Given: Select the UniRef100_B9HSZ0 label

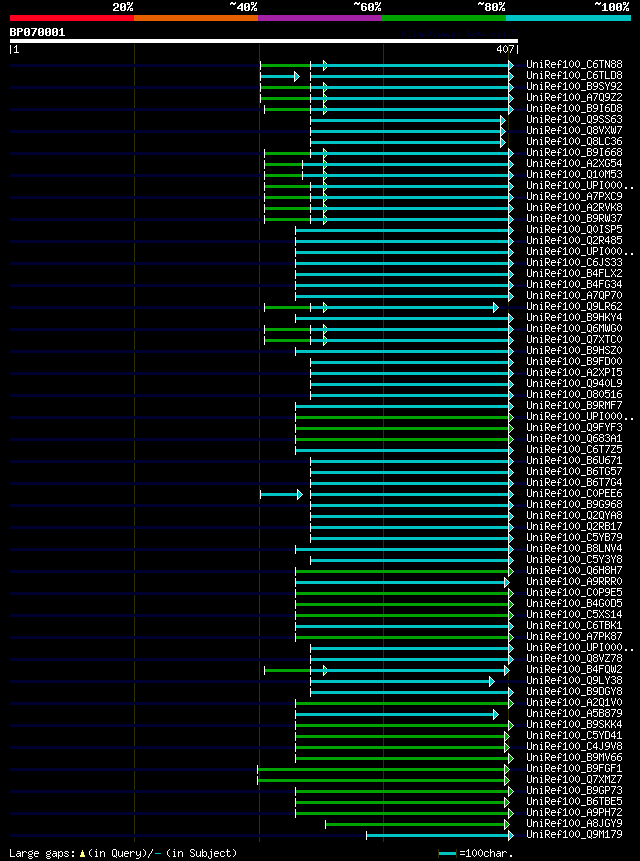Looking at the screenshot, I should (x=574, y=350).
